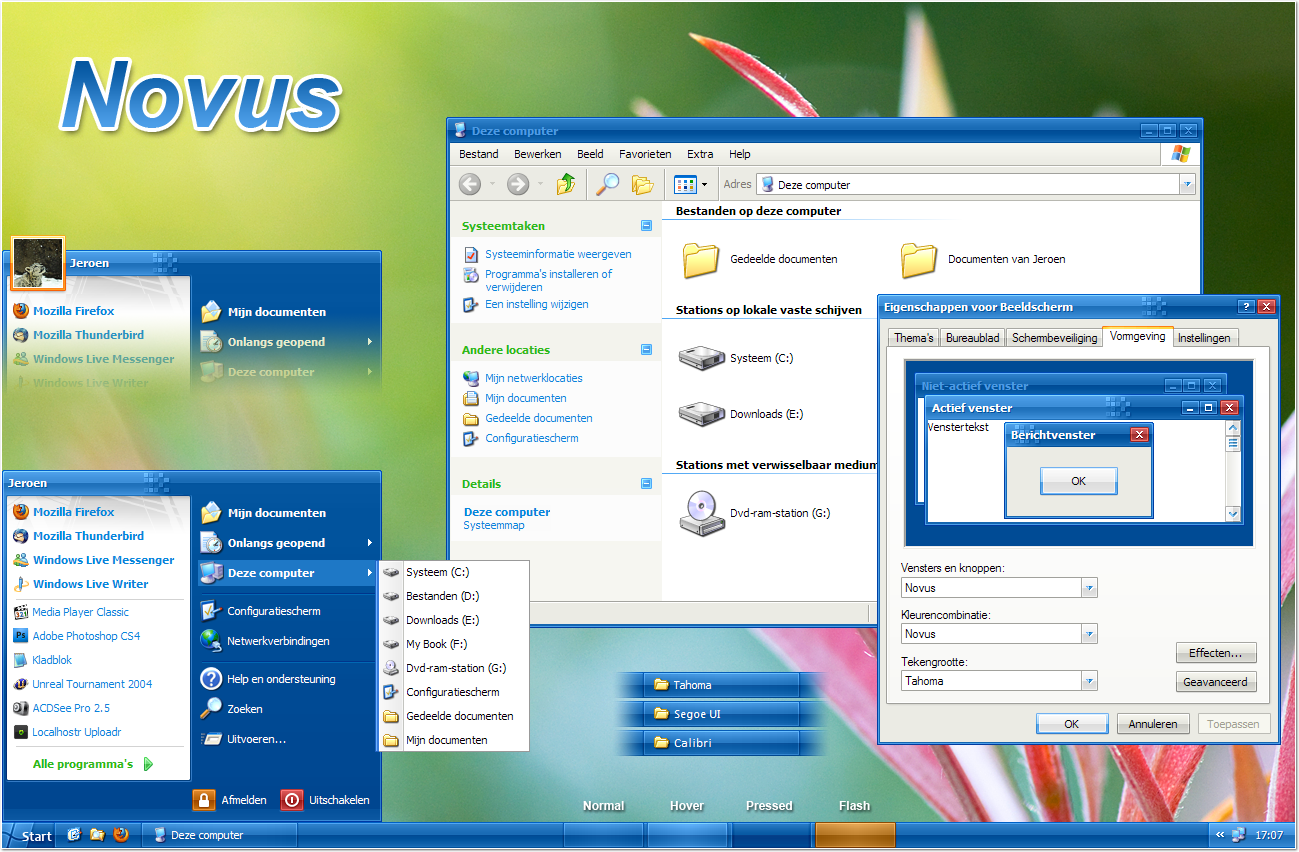
Task: Open the Kleurencombinatie dropdown
Action: click(1088, 633)
